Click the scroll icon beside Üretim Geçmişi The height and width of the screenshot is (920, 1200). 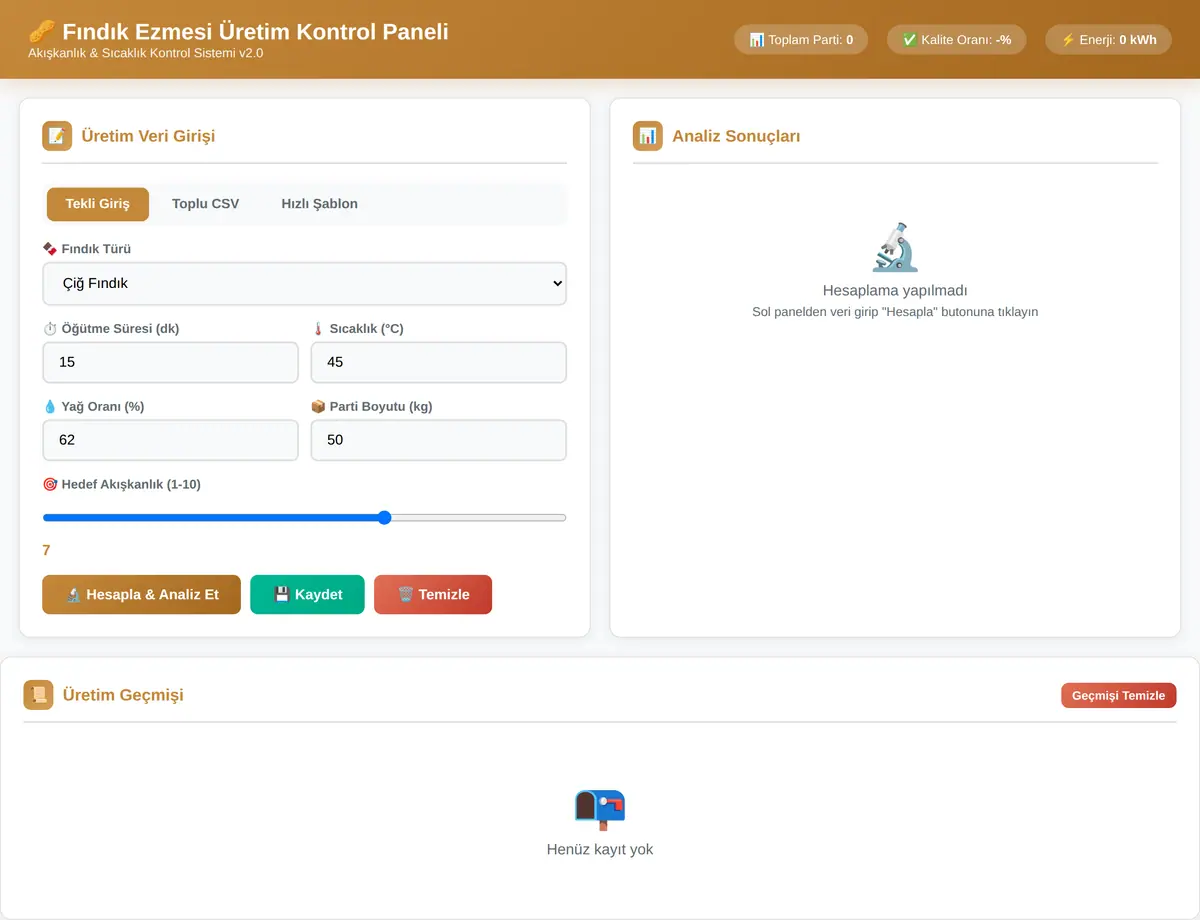click(39, 695)
